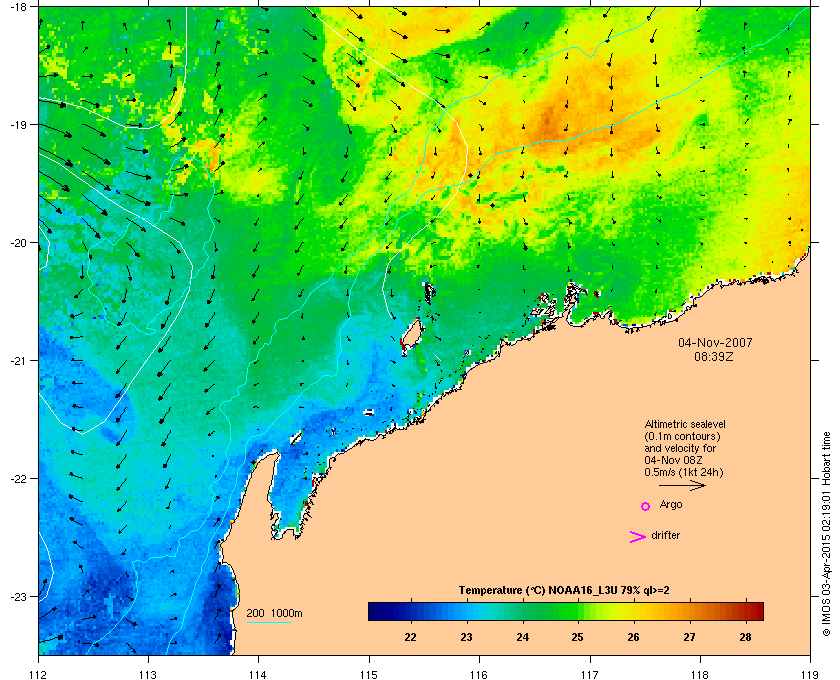Viewport: 840px width, 680px height.
Task: Click the latitude axis label -23
Action: [x=19, y=596]
